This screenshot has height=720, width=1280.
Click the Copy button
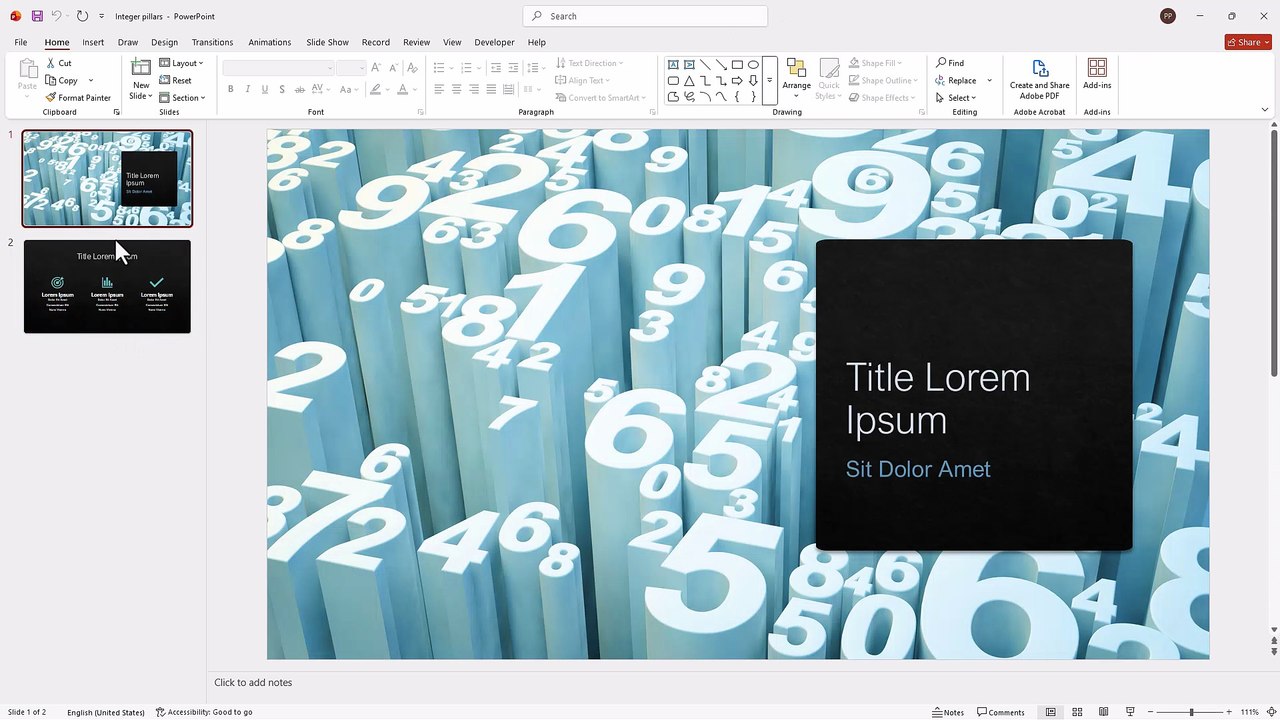point(61,80)
